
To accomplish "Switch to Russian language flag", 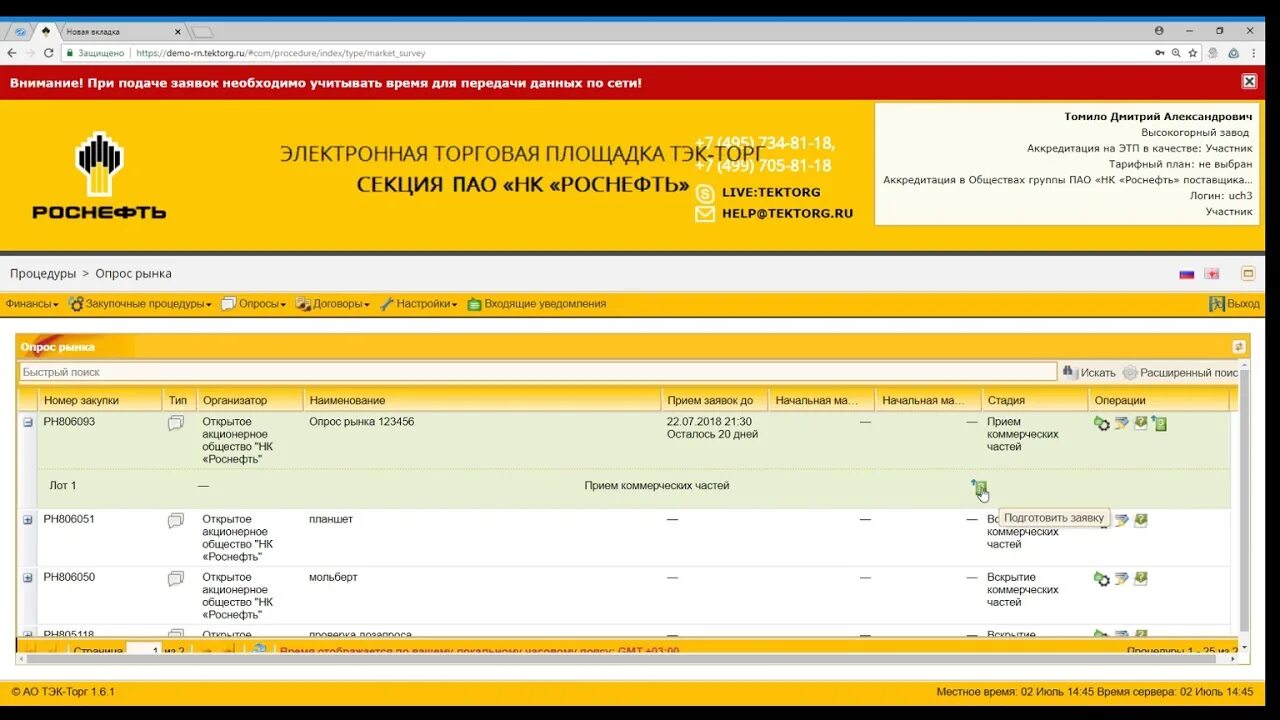I will pyautogui.click(x=1187, y=274).
